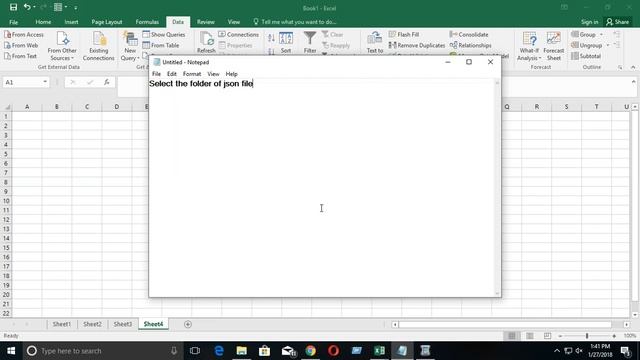Toggle the Filter funnel button
The height and width of the screenshot is (360, 640).
(310, 42)
